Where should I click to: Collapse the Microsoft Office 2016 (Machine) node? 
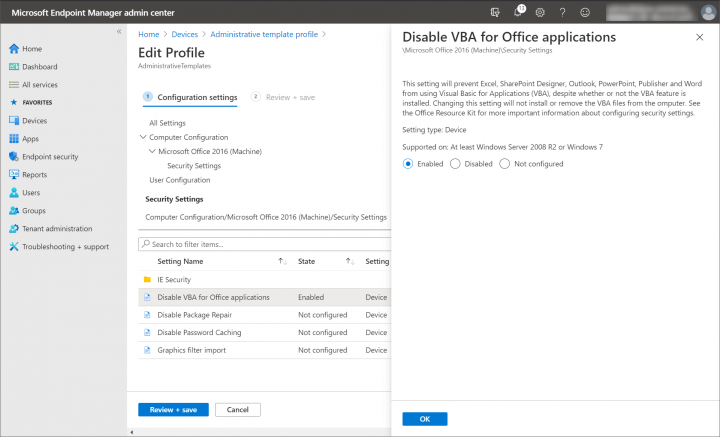point(152,151)
